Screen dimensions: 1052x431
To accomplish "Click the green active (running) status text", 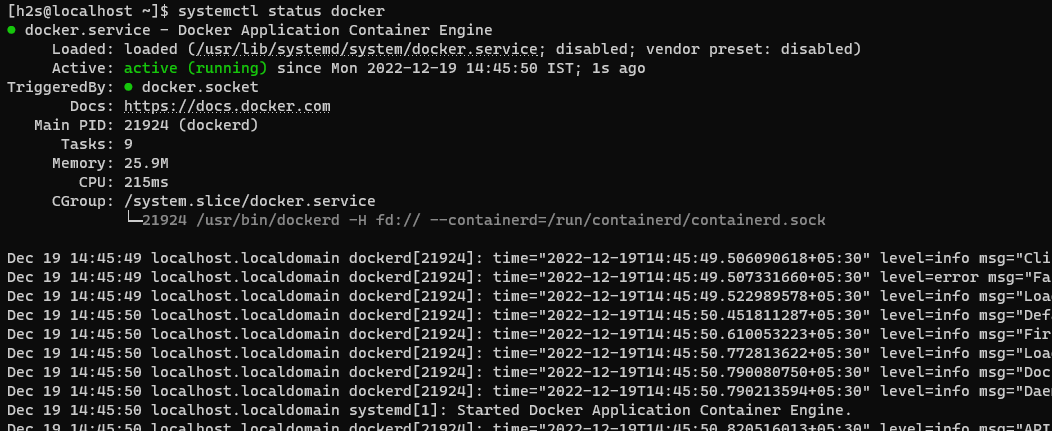I will [x=195, y=68].
